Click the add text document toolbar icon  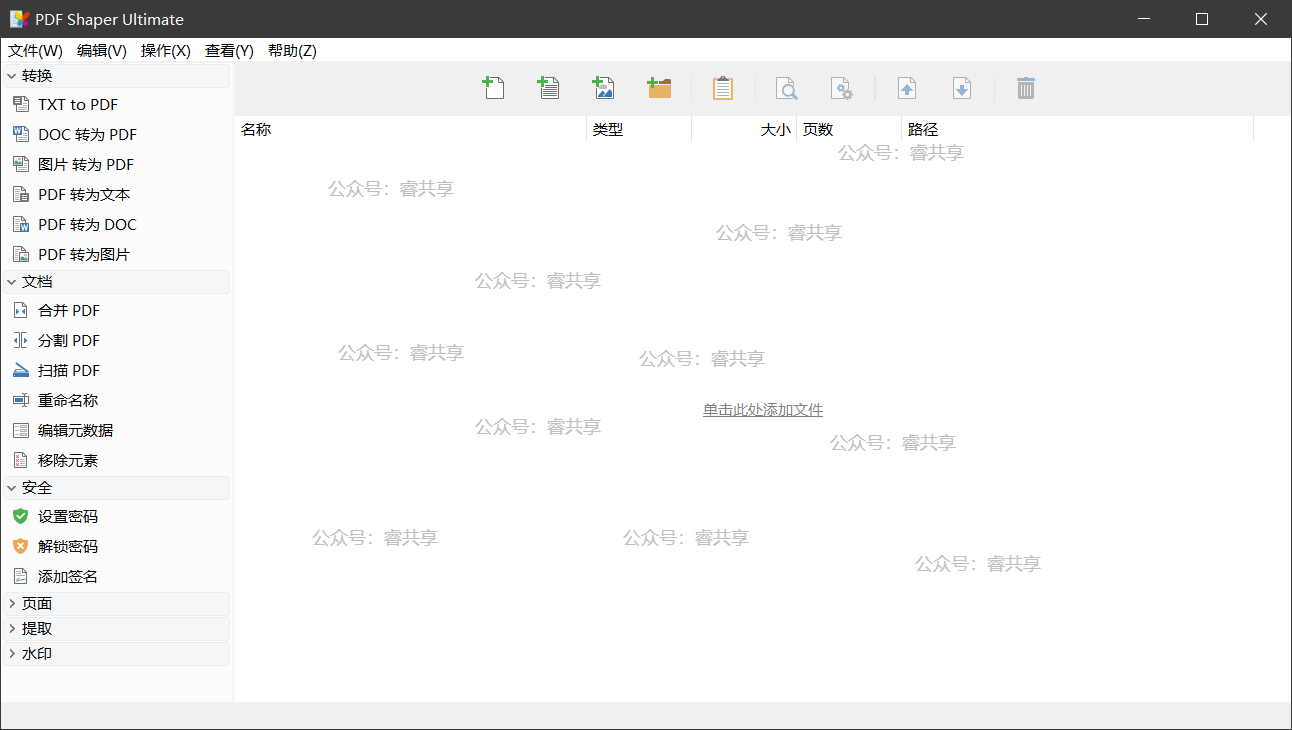[548, 88]
